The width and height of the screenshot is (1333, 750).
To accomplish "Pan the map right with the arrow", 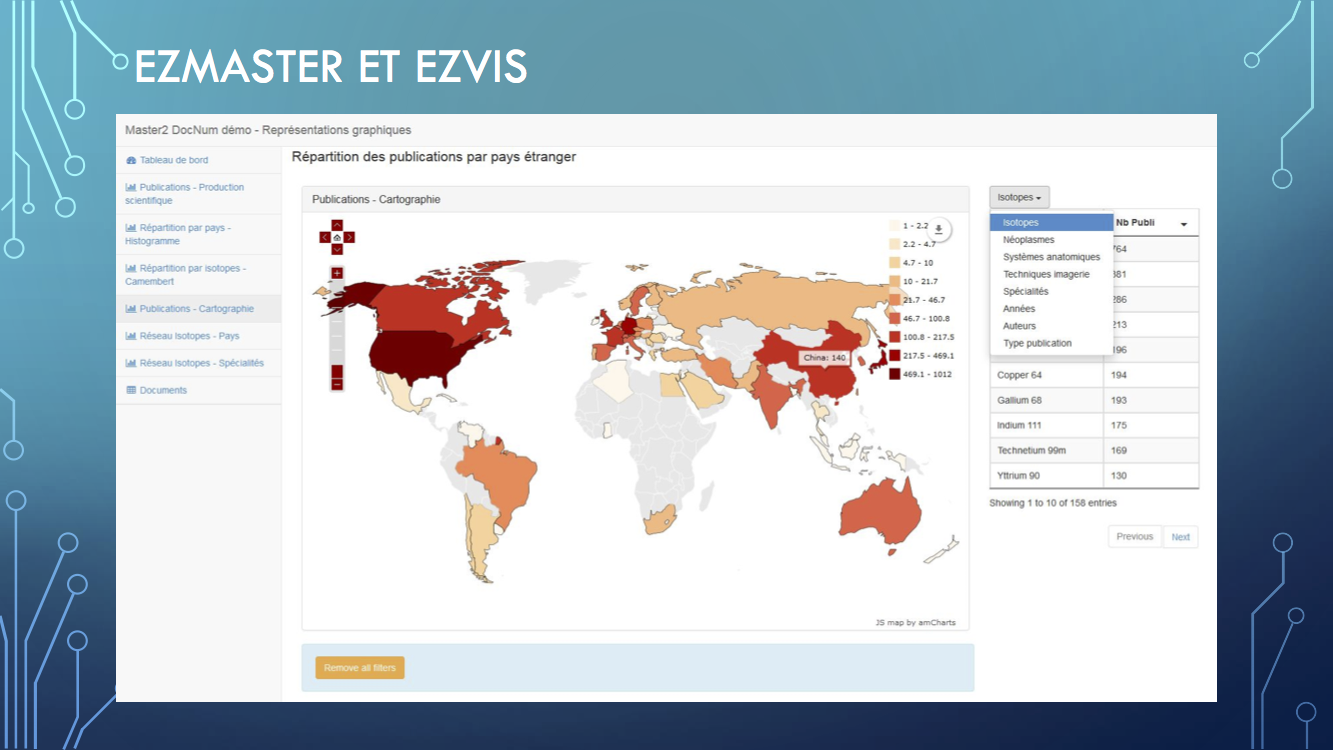I will [x=349, y=237].
